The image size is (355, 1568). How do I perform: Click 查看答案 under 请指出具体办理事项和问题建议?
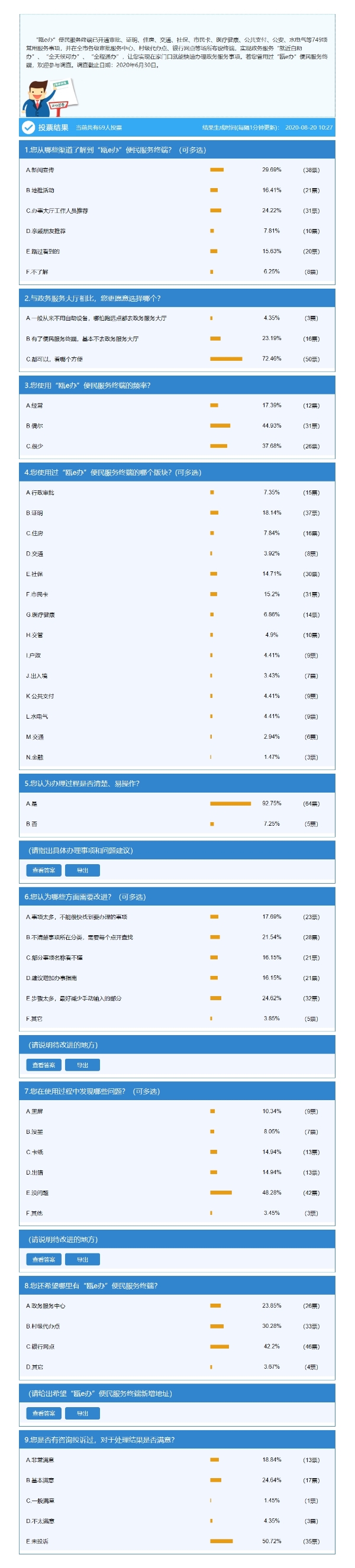coord(44,870)
